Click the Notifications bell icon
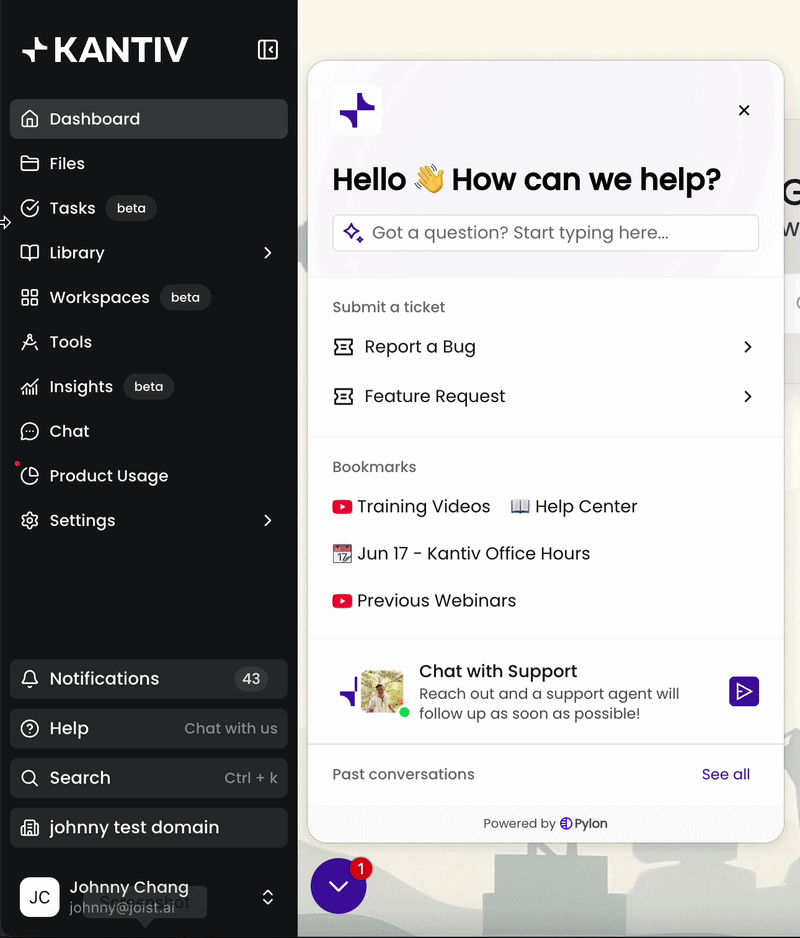The height and width of the screenshot is (938, 800). tap(30, 679)
